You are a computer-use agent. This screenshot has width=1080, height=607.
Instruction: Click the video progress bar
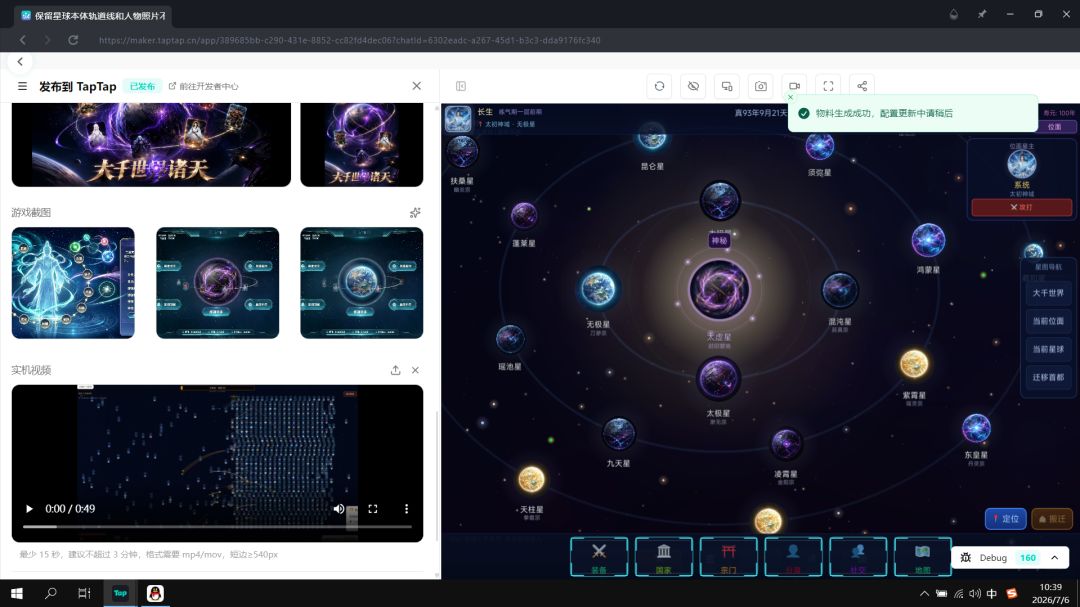point(218,526)
